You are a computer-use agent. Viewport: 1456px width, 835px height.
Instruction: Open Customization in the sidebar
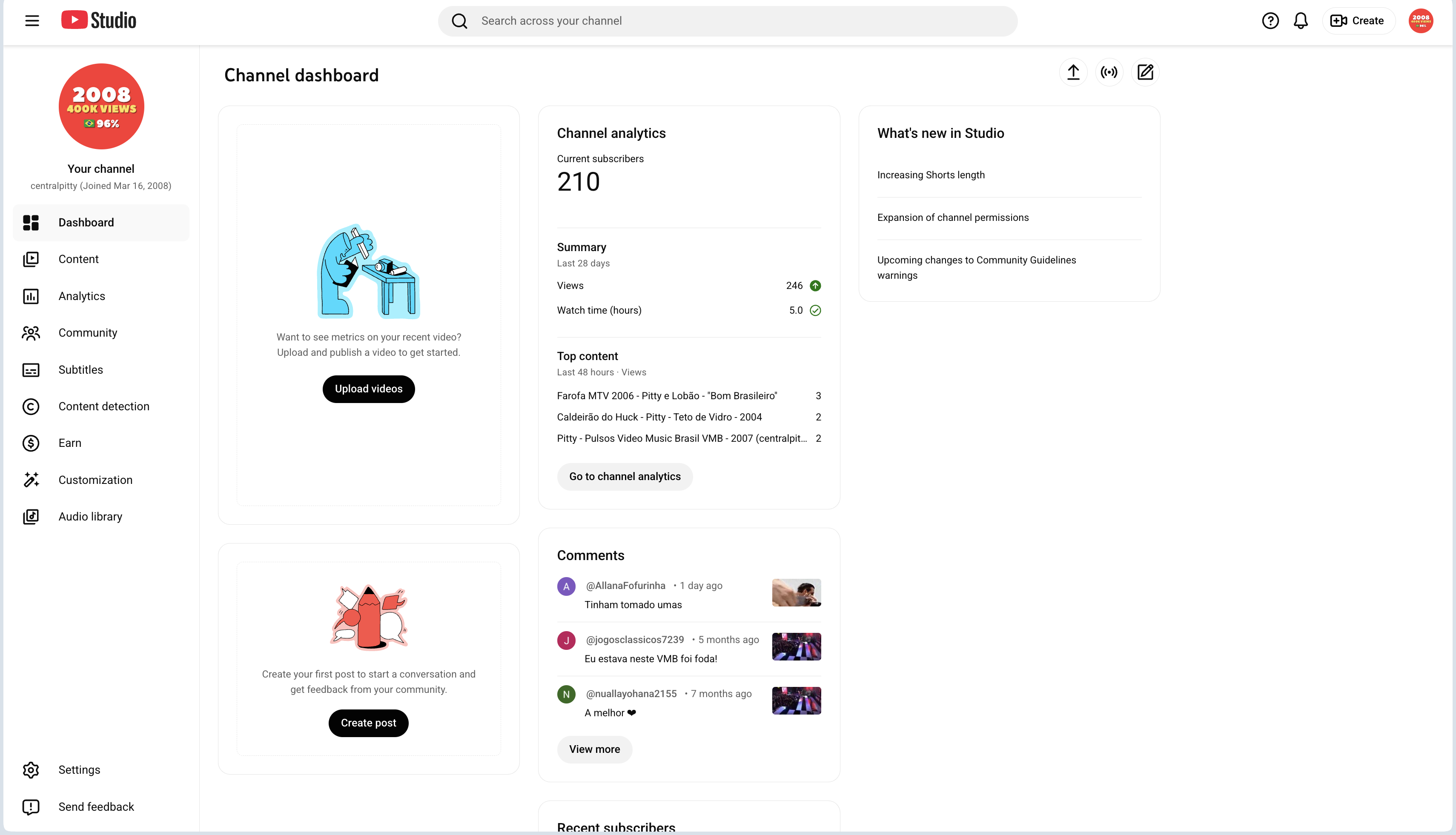point(101,480)
